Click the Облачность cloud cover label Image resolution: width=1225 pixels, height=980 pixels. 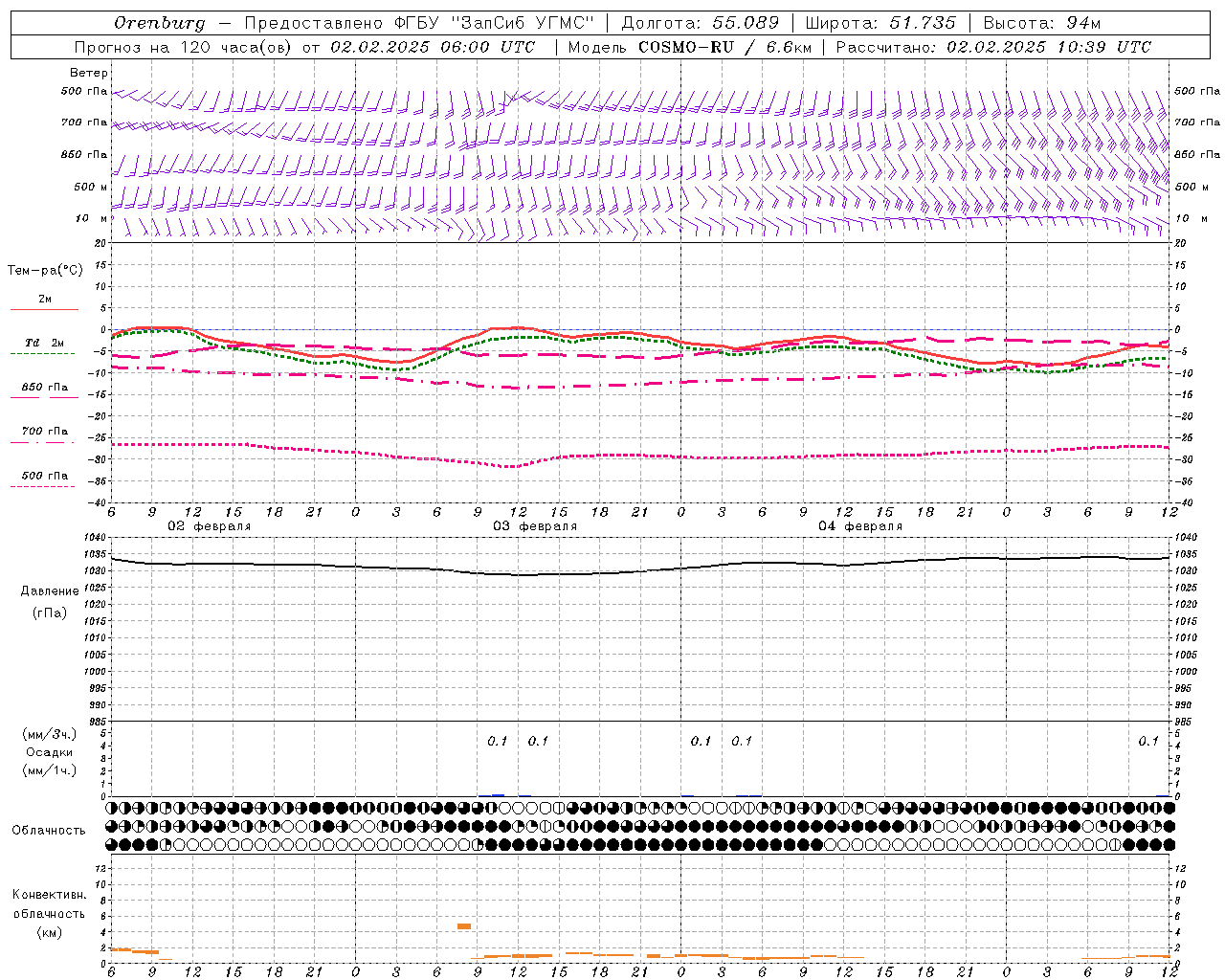coord(49,830)
